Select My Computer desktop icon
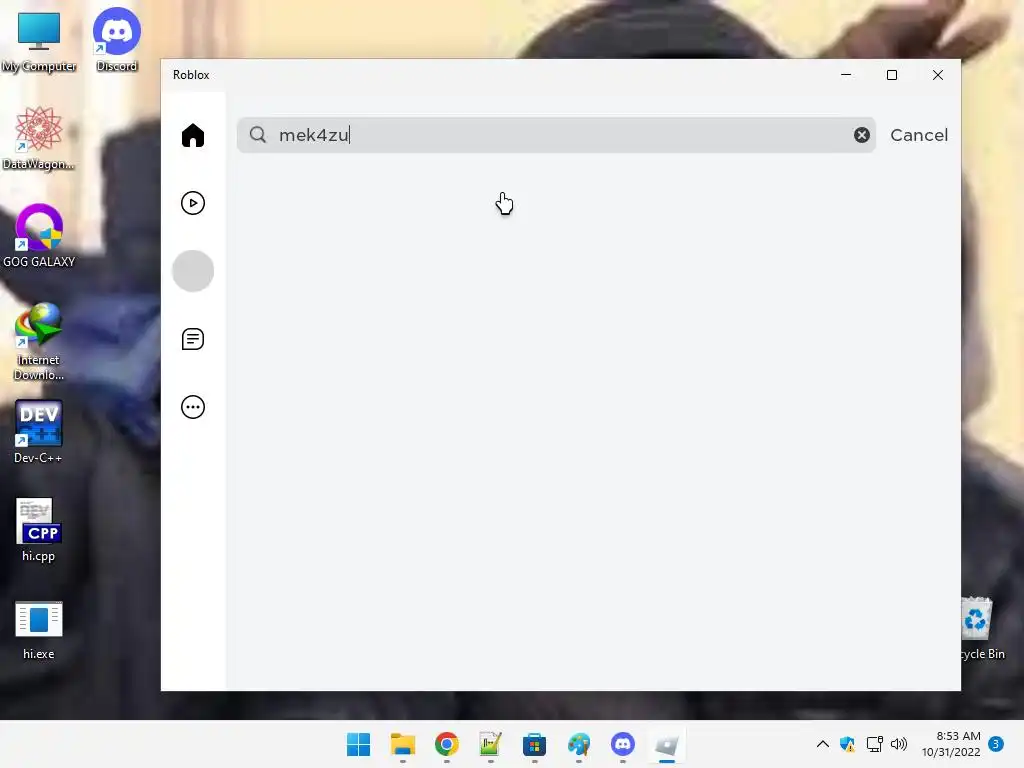Viewport: 1024px width, 768px height. click(x=39, y=41)
